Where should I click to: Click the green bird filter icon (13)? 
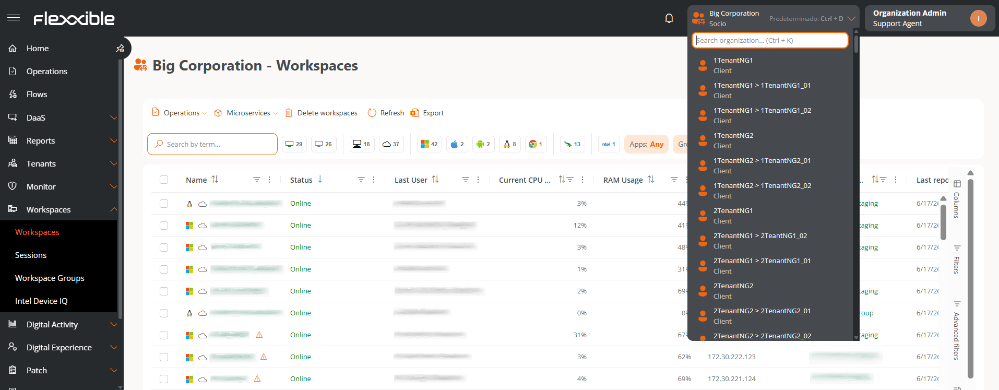pos(572,144)
